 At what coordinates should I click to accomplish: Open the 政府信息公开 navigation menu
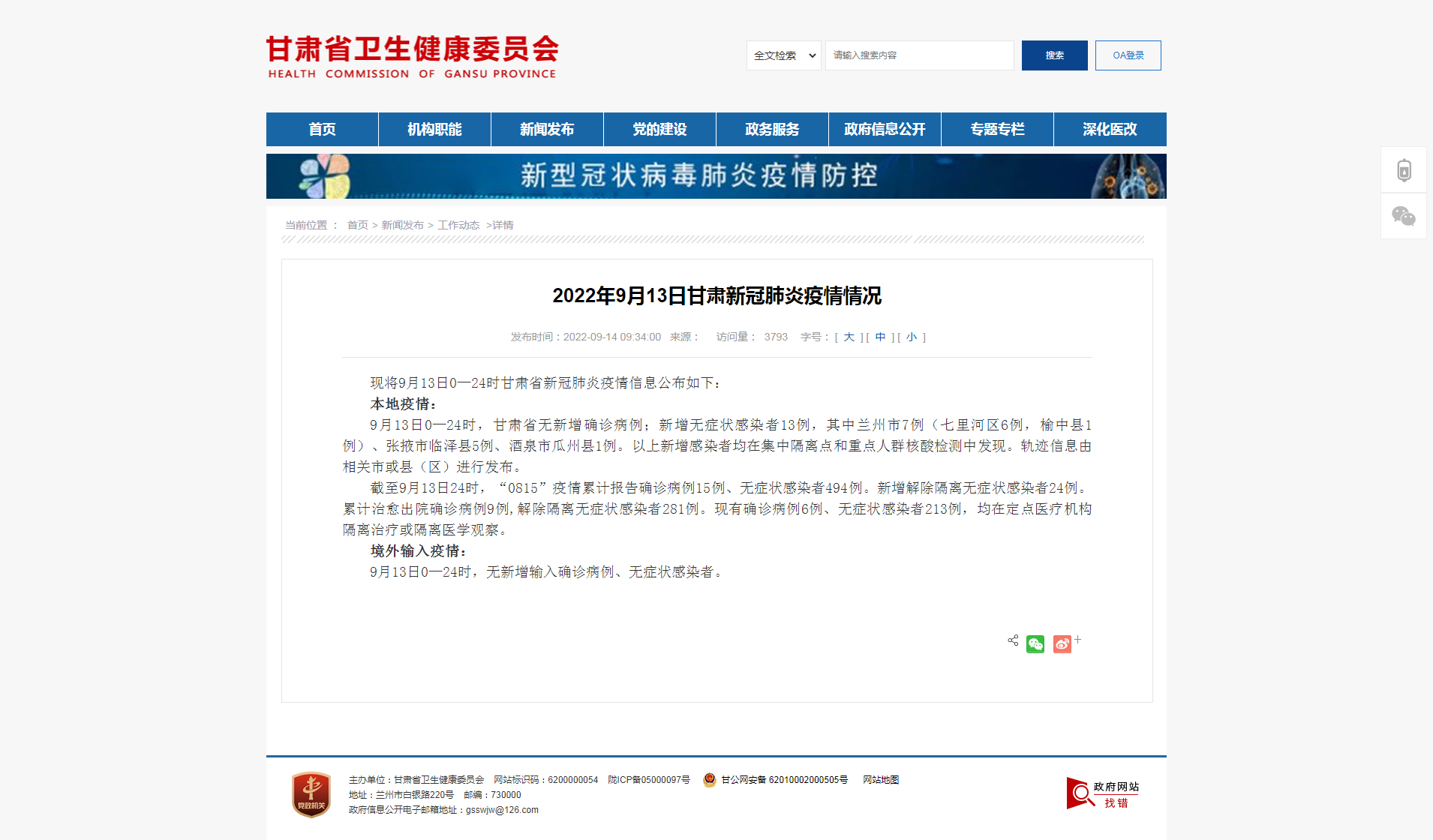[885, 129]
